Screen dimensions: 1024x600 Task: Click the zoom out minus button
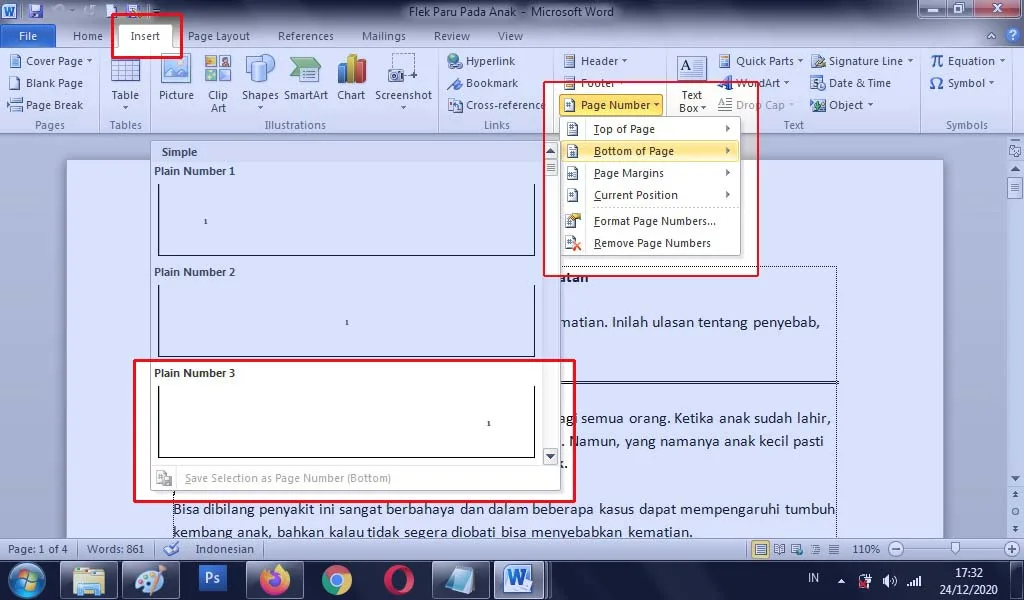click(x=897, y=549)
